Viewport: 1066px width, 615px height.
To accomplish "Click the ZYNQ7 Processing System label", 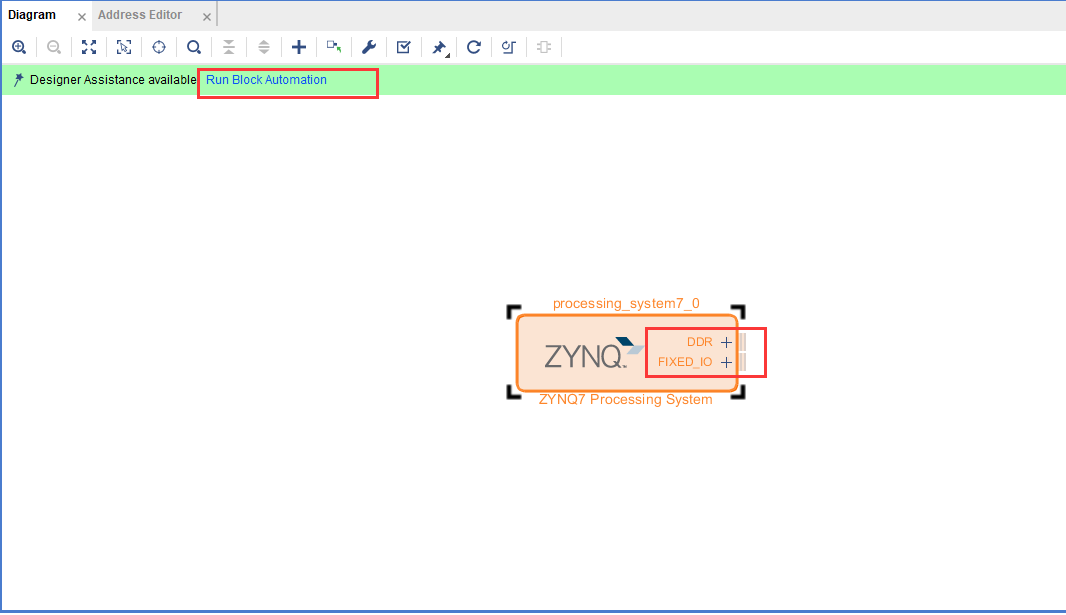I will click(625, 400).
